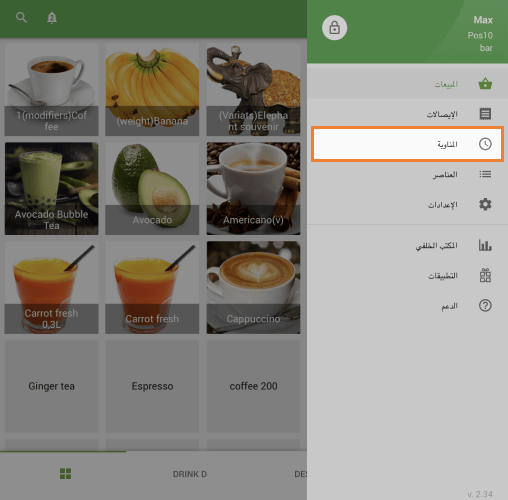Tap the Espresso item button
The height and width of the screenshot is (500, 508).
[x=152, y=386]
